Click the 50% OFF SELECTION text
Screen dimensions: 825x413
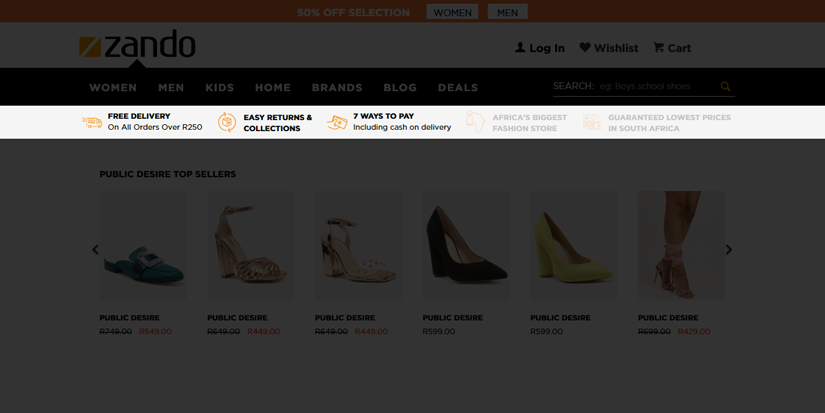tap(353, 13)
